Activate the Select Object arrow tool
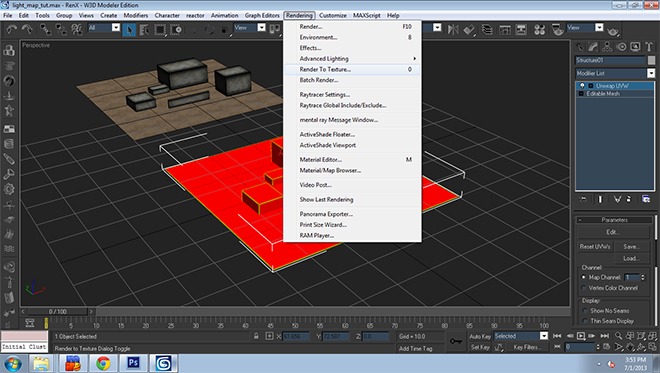This screenshot has width=660, height=373. pyautogui.click(x=129, y=29)
